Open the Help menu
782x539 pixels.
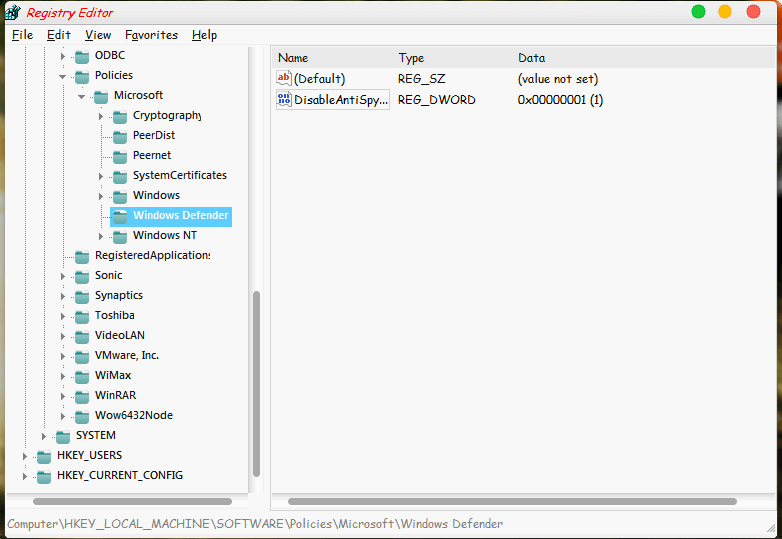(x=204, y=35)
